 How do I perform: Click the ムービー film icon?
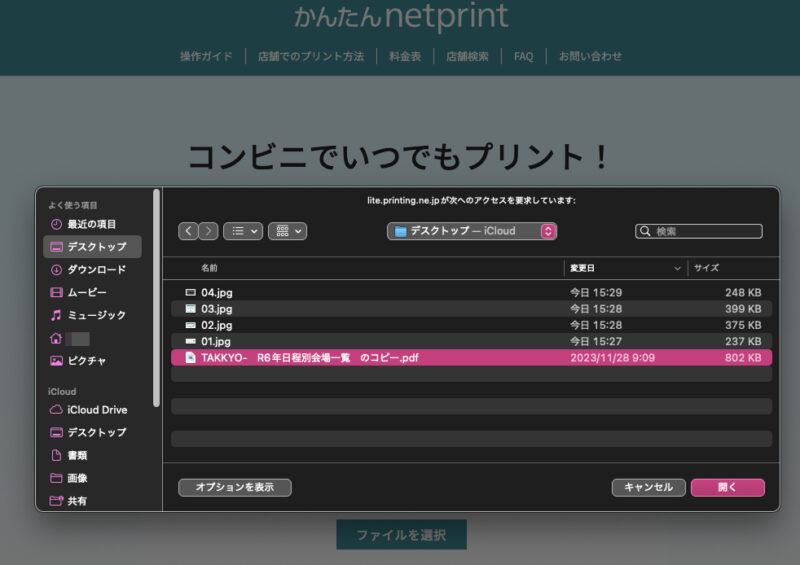click(x=56, y=292)
